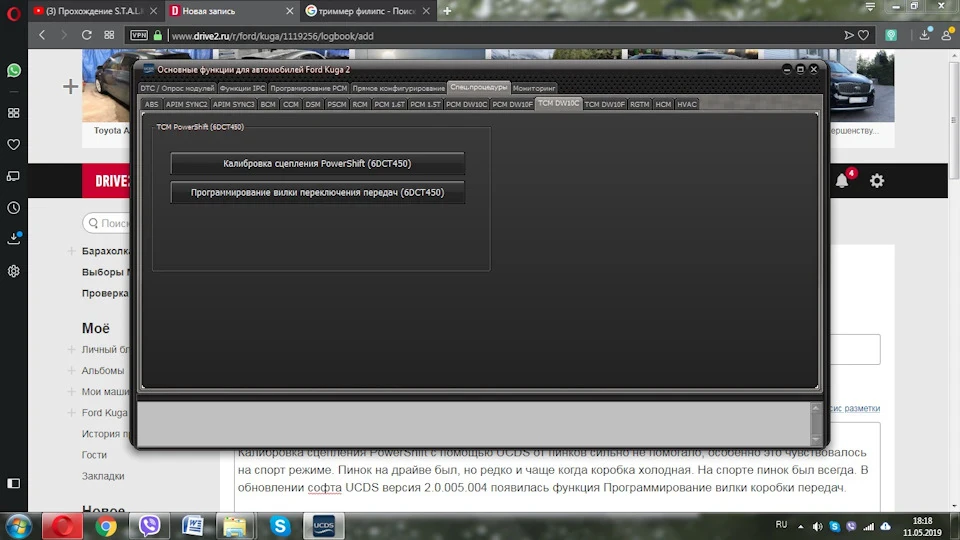
Task: Select the PSCM module tab
Action: 337,104
